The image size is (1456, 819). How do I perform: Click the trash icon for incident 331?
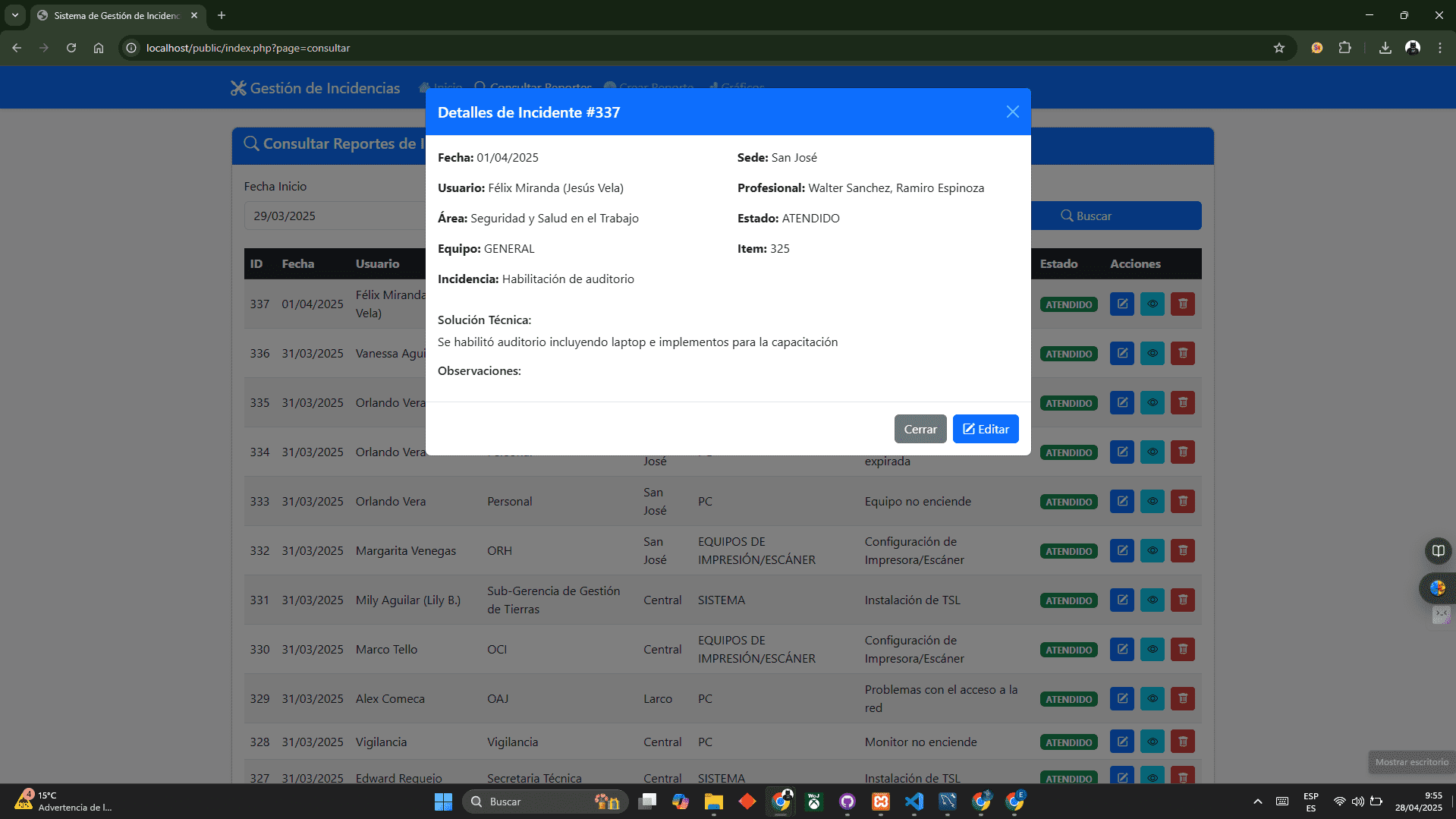(1182, 600)
